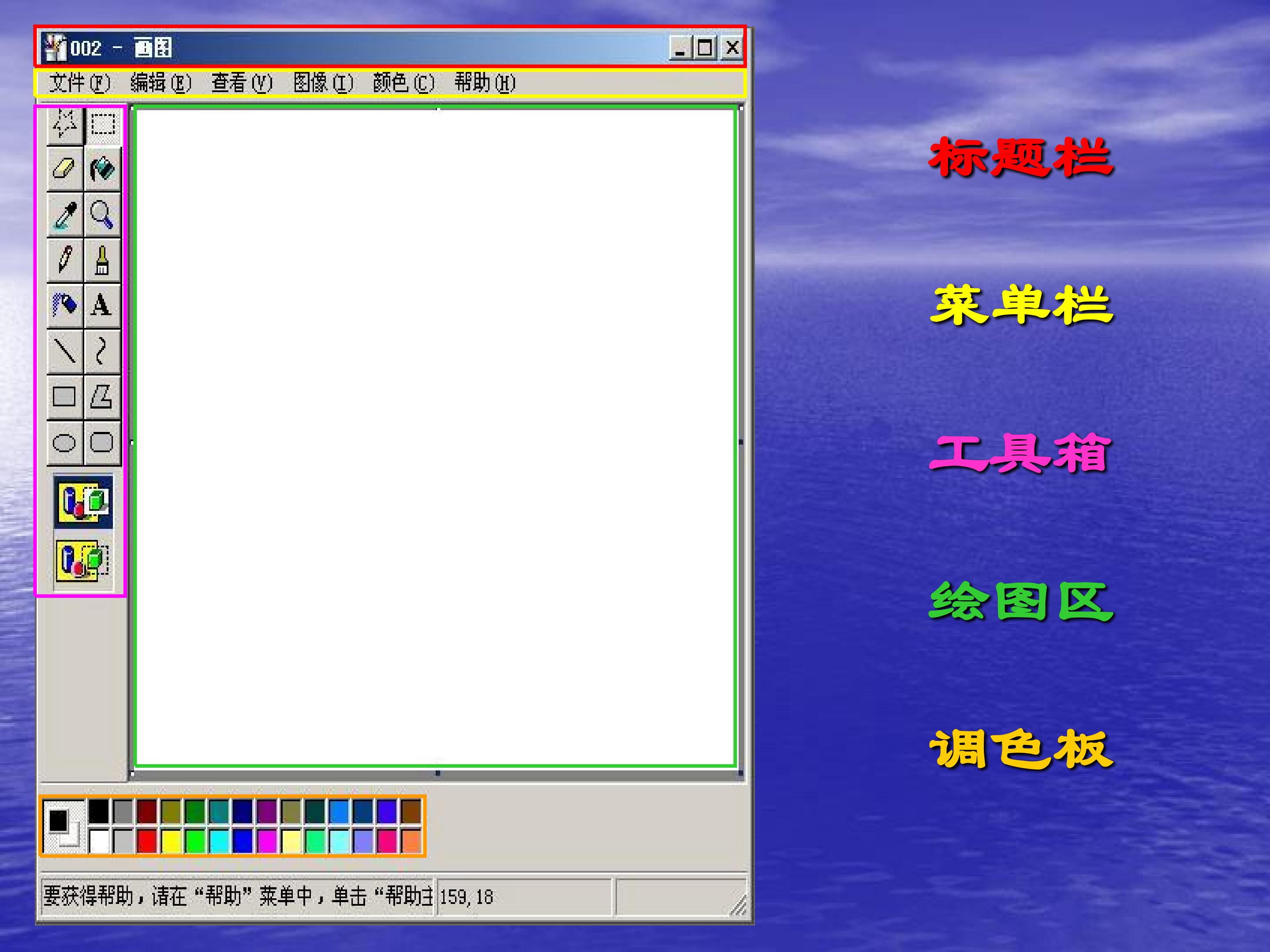1270x952 pixels.
Task: Enable opaque background selection option
Action: coord(83,501)
